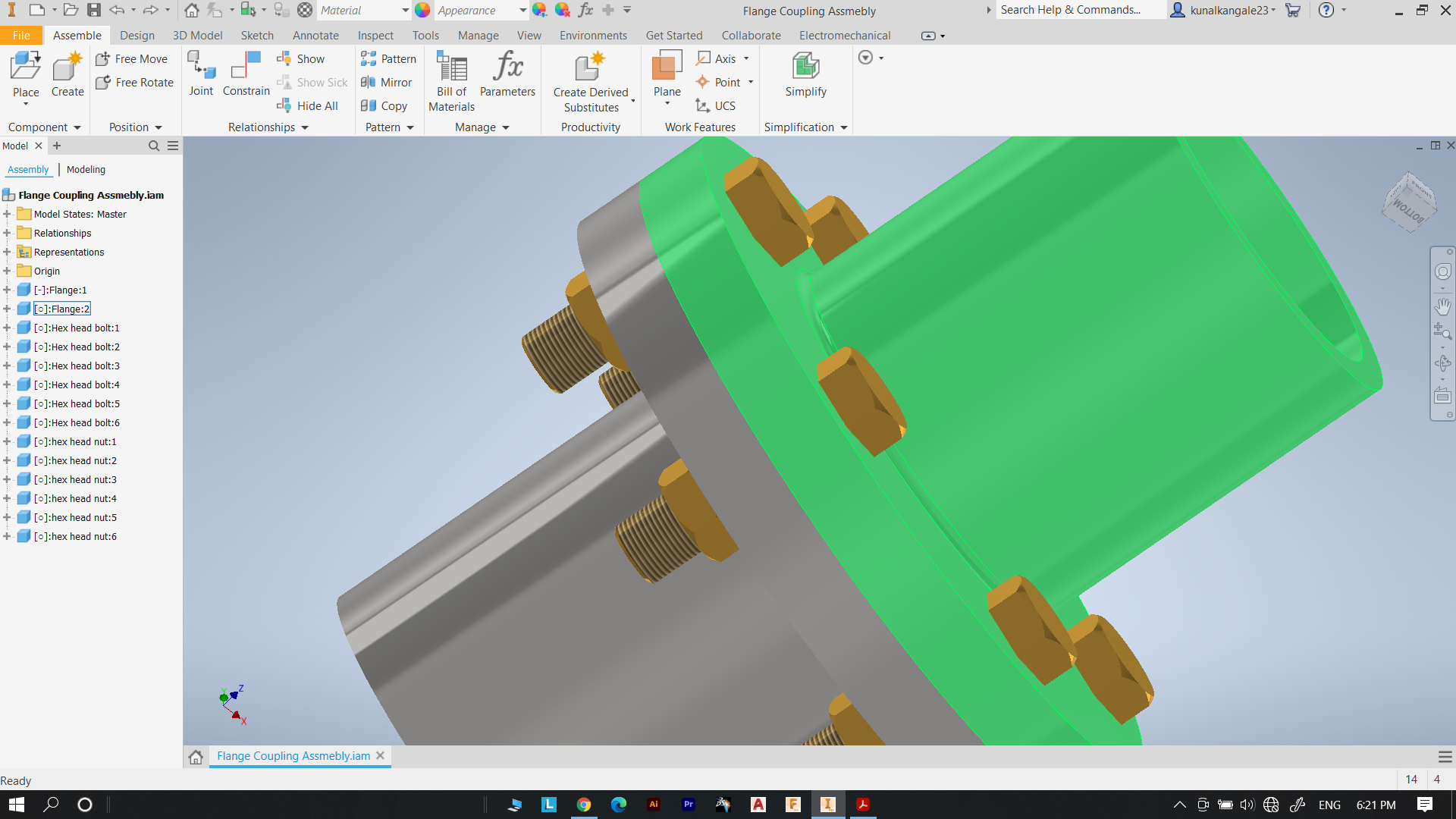
Task: Click the home icon beside document tabs
Action: 196,757
